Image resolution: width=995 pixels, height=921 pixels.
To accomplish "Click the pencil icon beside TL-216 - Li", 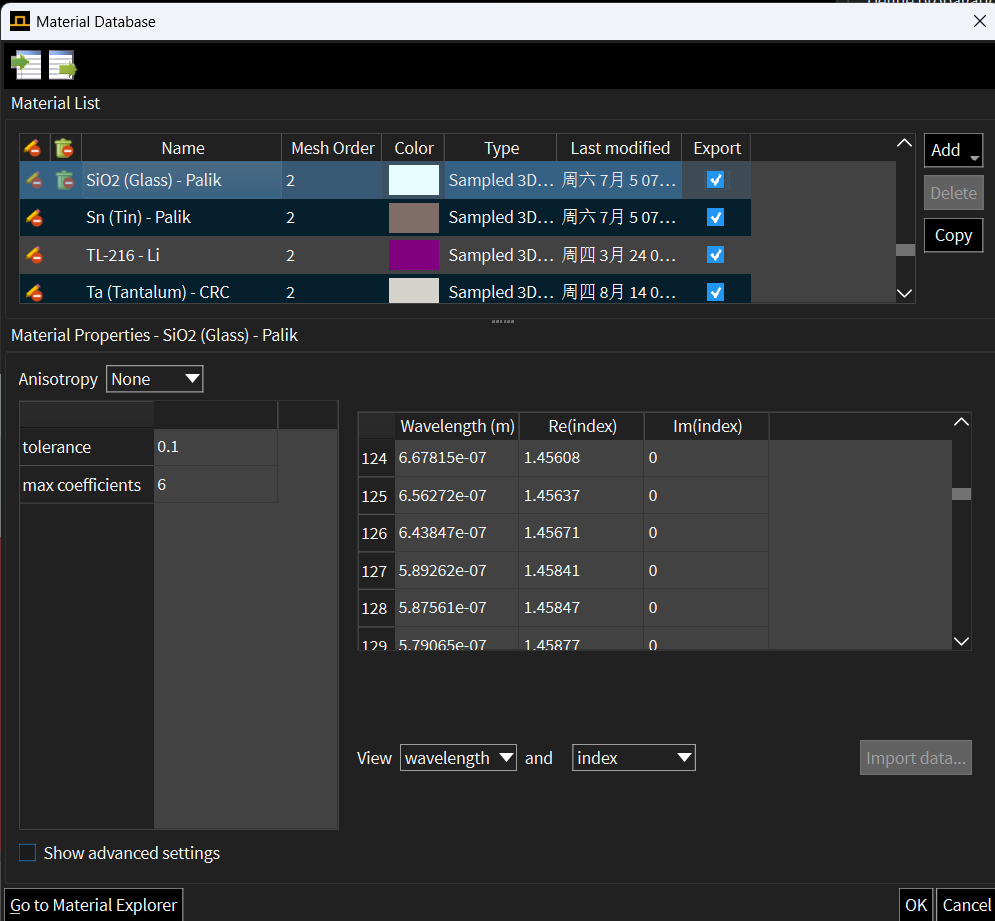I will (x=34, y=255).
